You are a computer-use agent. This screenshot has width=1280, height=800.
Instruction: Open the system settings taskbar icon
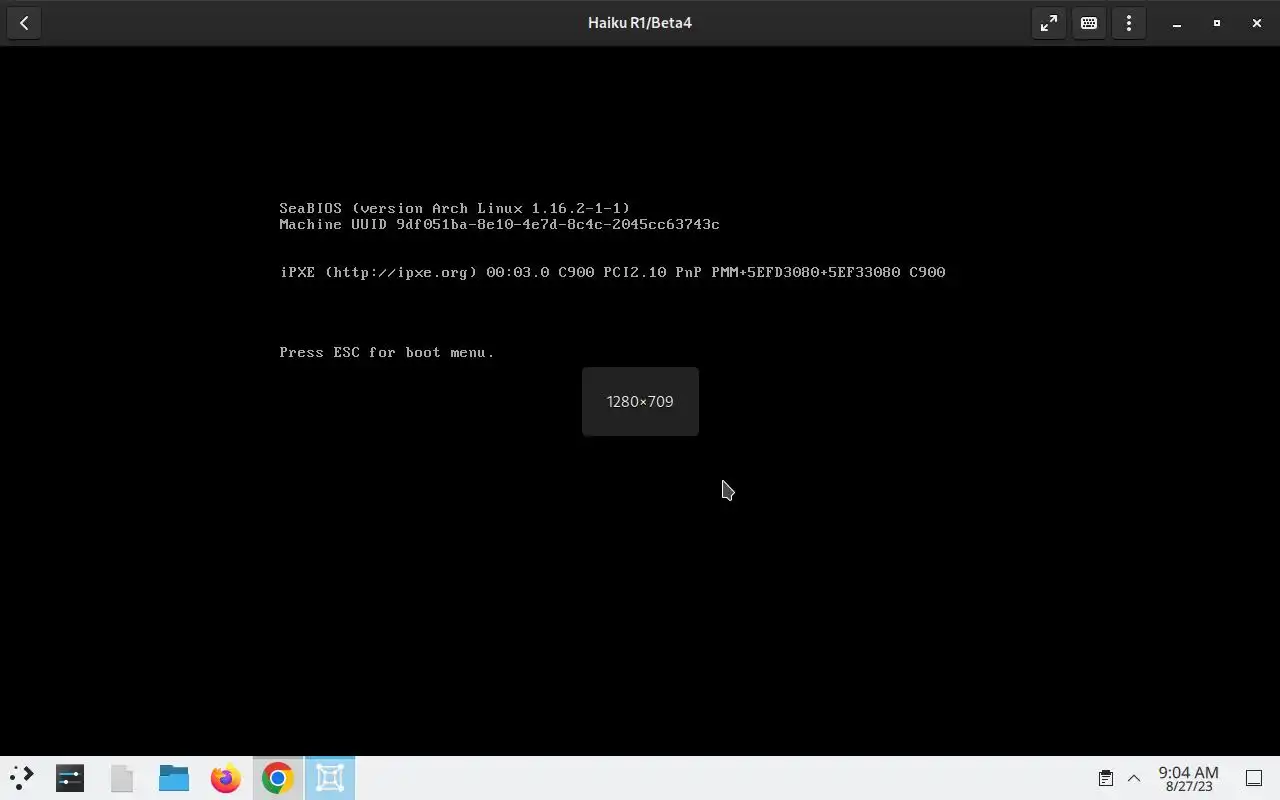point(70,778)
